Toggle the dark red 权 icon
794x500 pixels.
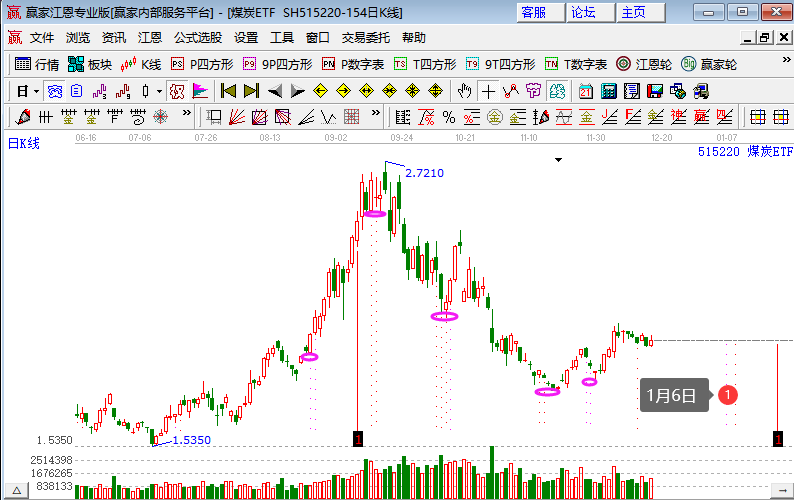(x=177, y=92)
